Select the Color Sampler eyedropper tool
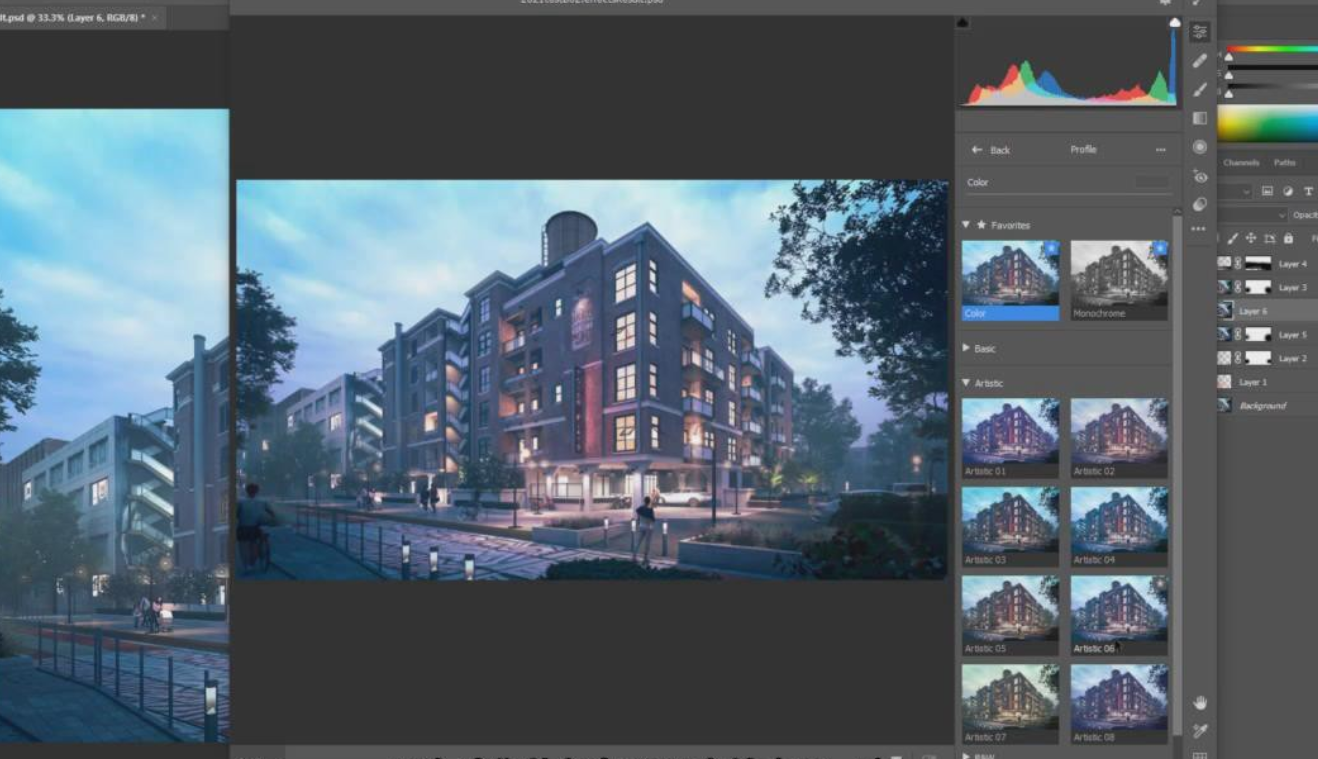 (x=1200, y=732)
